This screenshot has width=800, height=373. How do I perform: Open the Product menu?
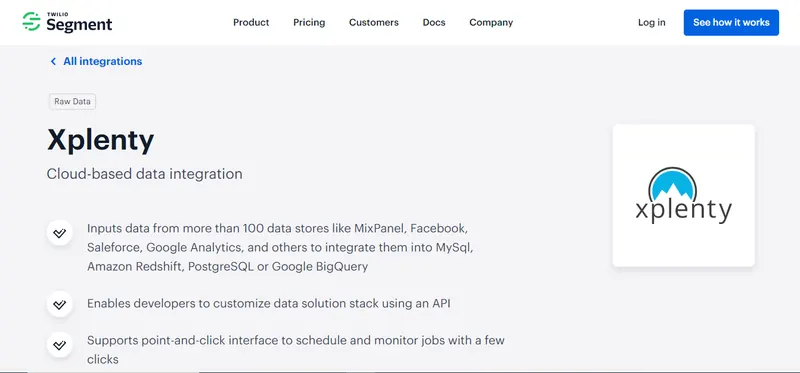251,22
